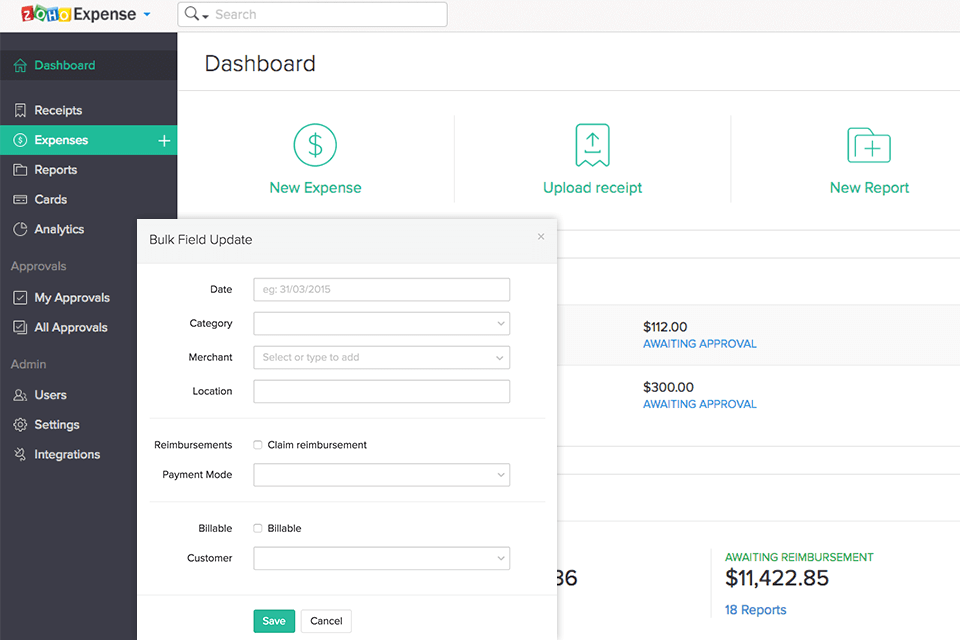Open the Zoho Expense app switcher arrow
This screenshot has width=960, height=640.
[x=147, y=14]
